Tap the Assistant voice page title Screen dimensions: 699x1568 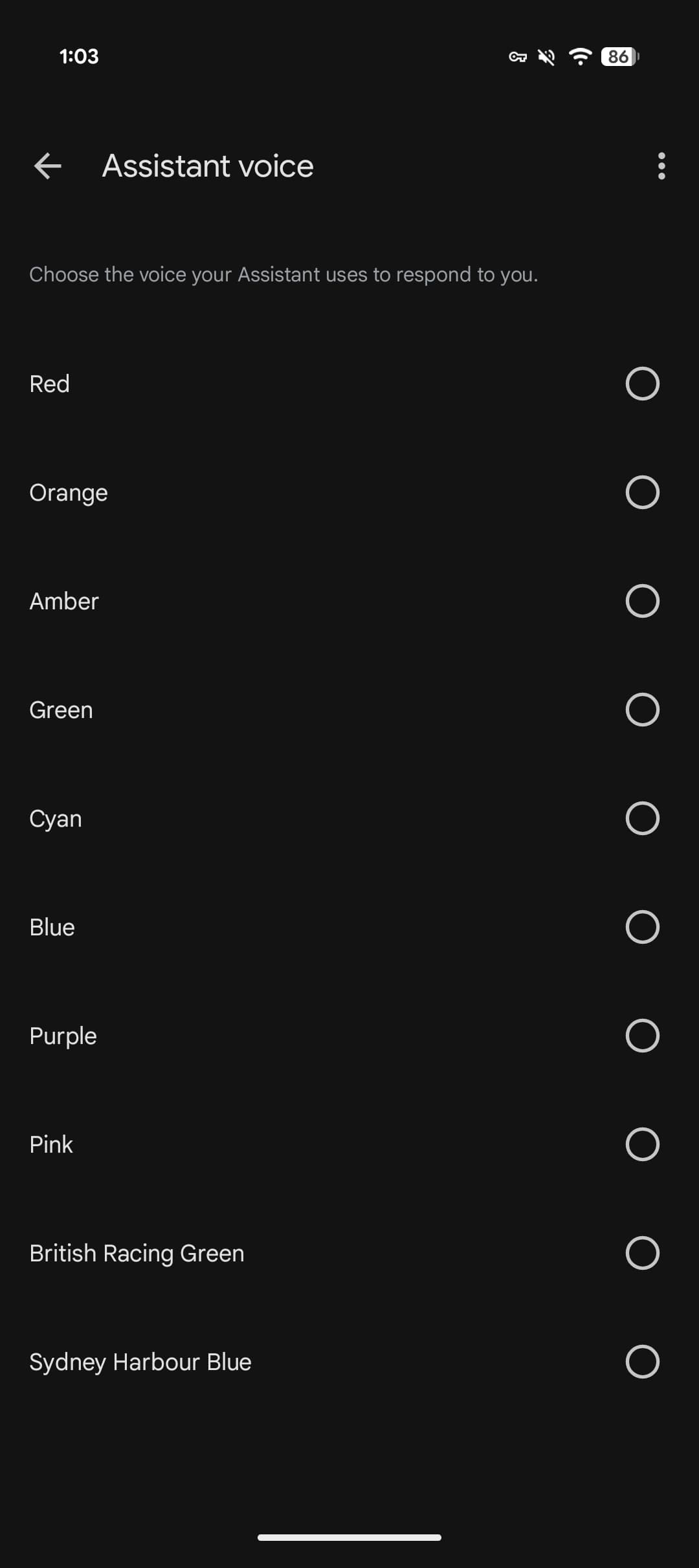pyautogui.click(x=208, y=166)
